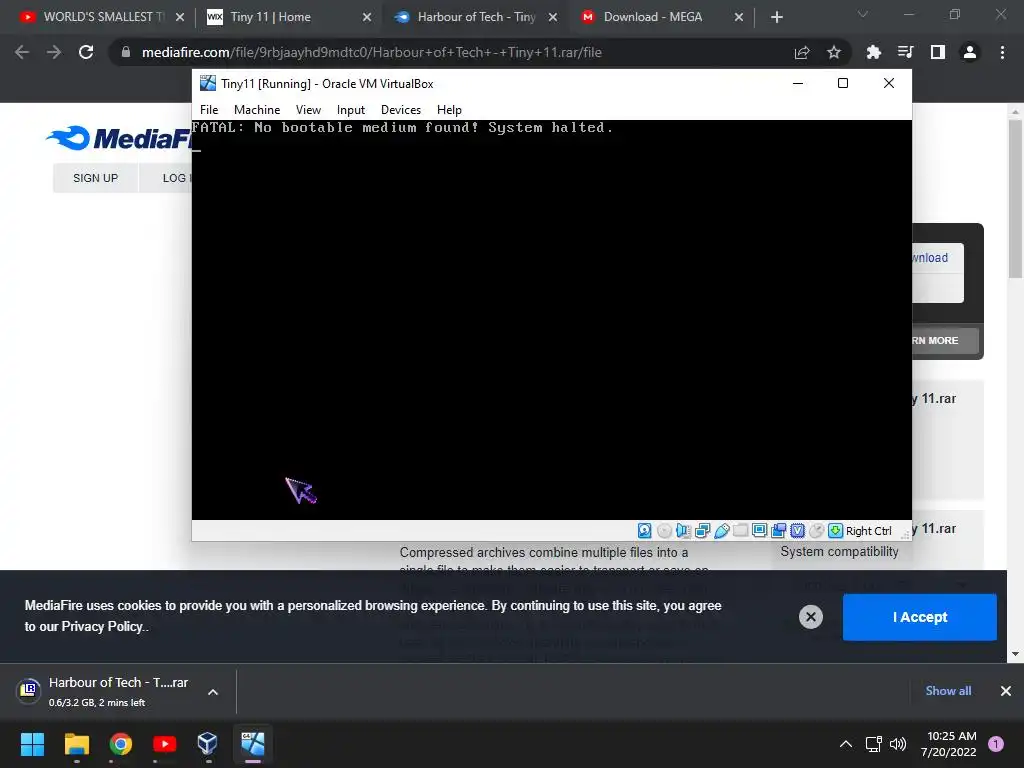Close the Tiny 11 | Home tab
This screenshot has width=1024, height=768.
(x=367, y=17)
